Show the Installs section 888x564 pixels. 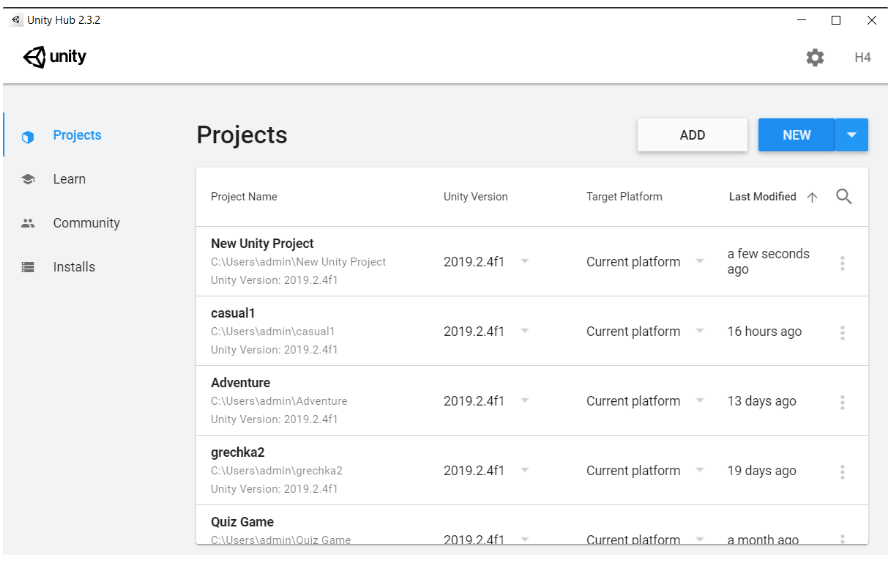[x=74, y=267]
